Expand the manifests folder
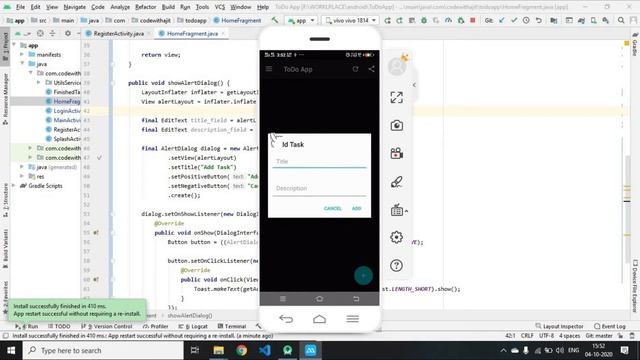The width and height of the screenshot is (640, 360). point(22,54)
